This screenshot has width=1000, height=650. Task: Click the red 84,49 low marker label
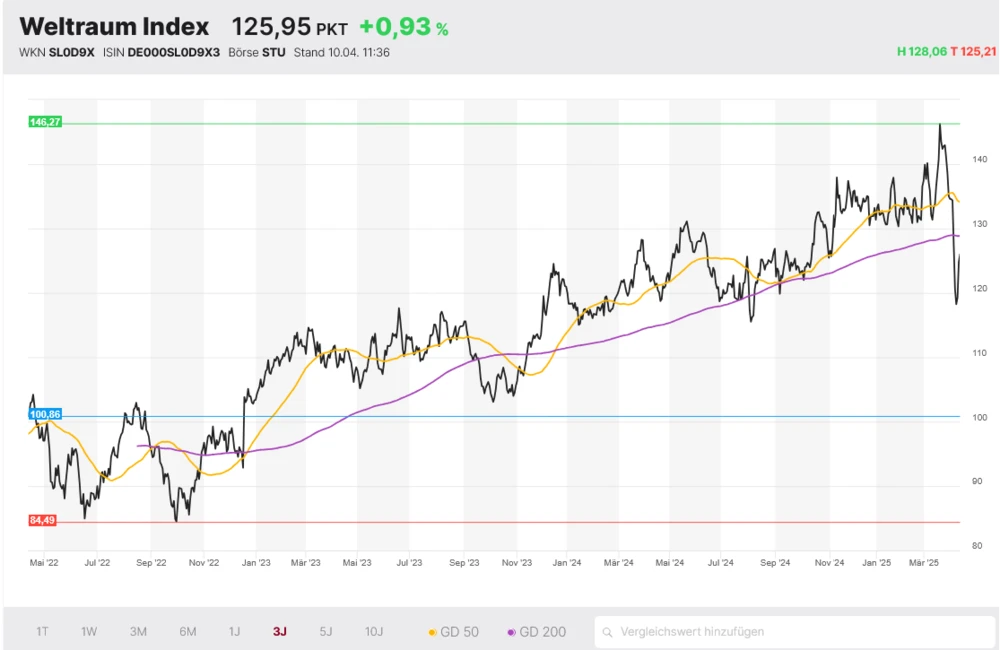click(x=44, y=519)
